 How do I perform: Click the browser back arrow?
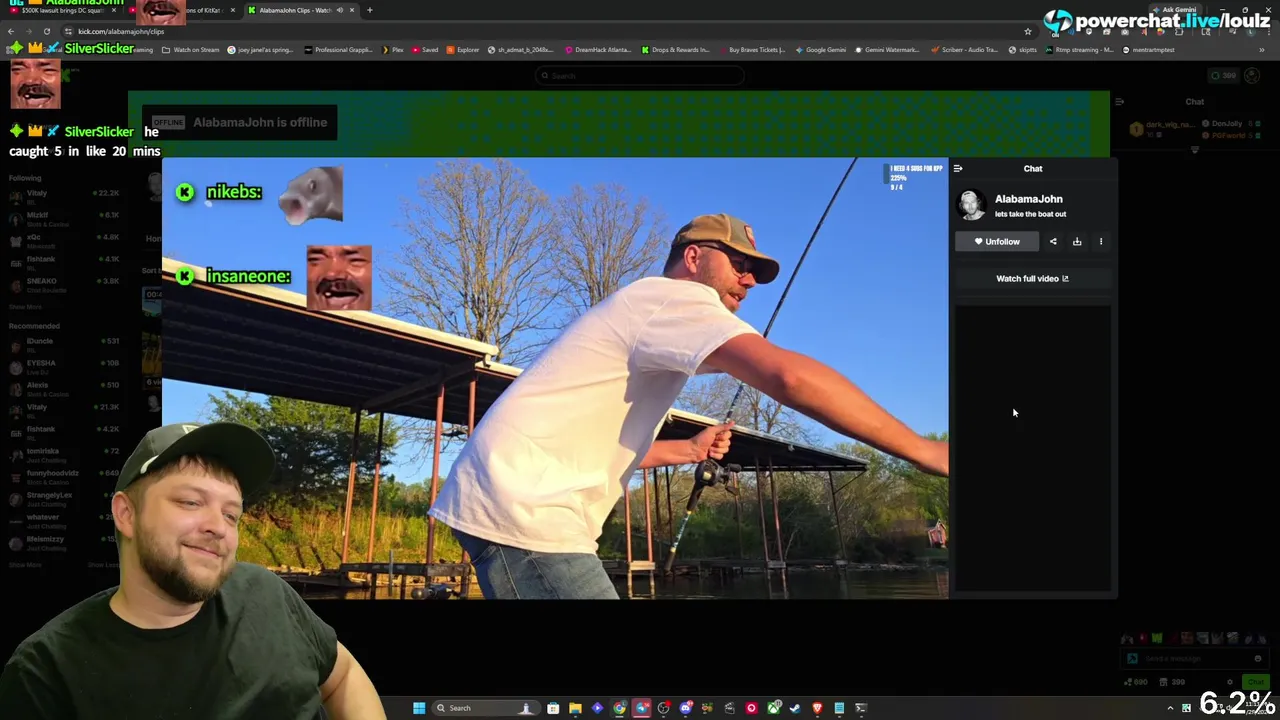click(x=11, y=31)
